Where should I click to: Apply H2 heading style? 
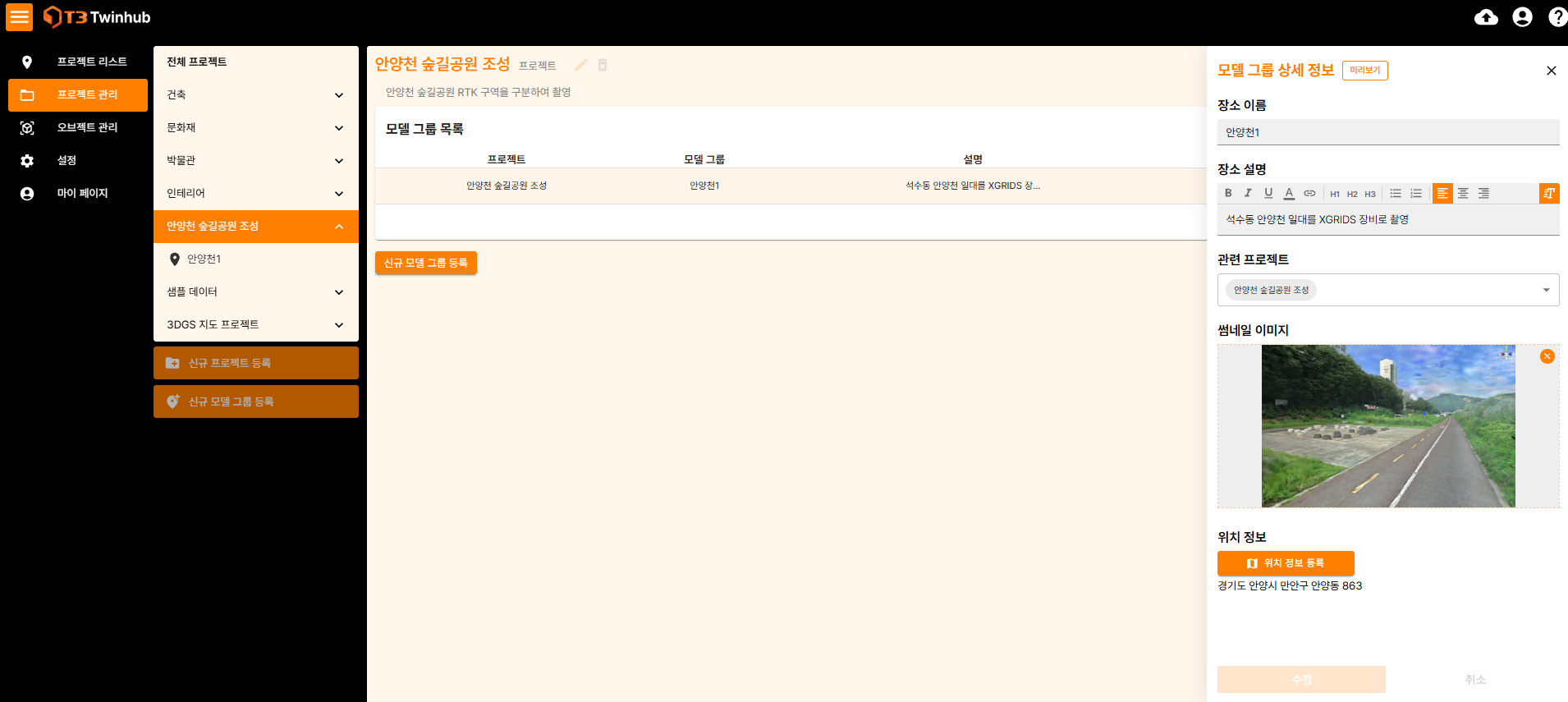pos(1352,194)
